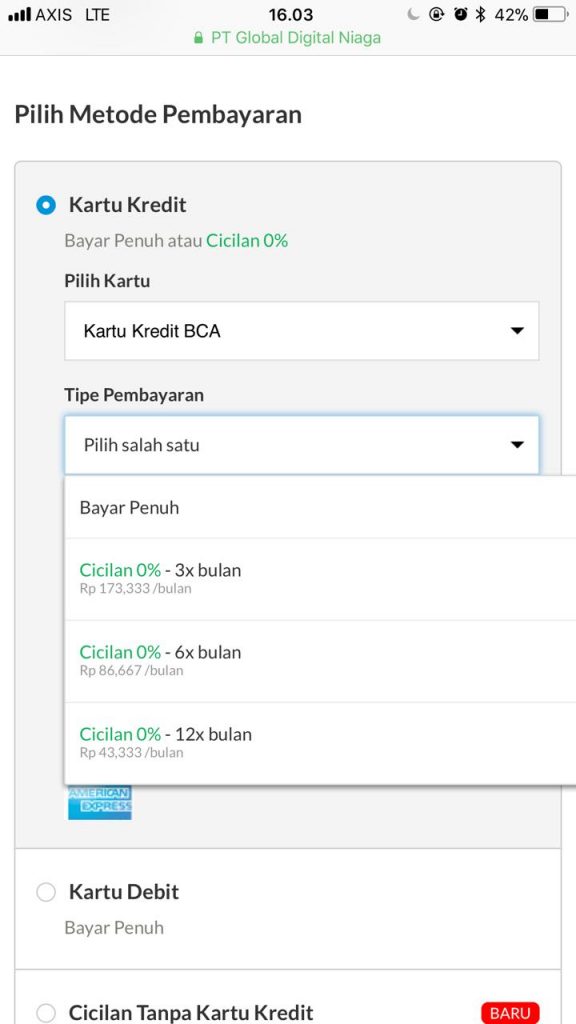Select Cicilan Tanpa Kartu Kredit radio button

pyautogui.click(x=46, y=1013)
